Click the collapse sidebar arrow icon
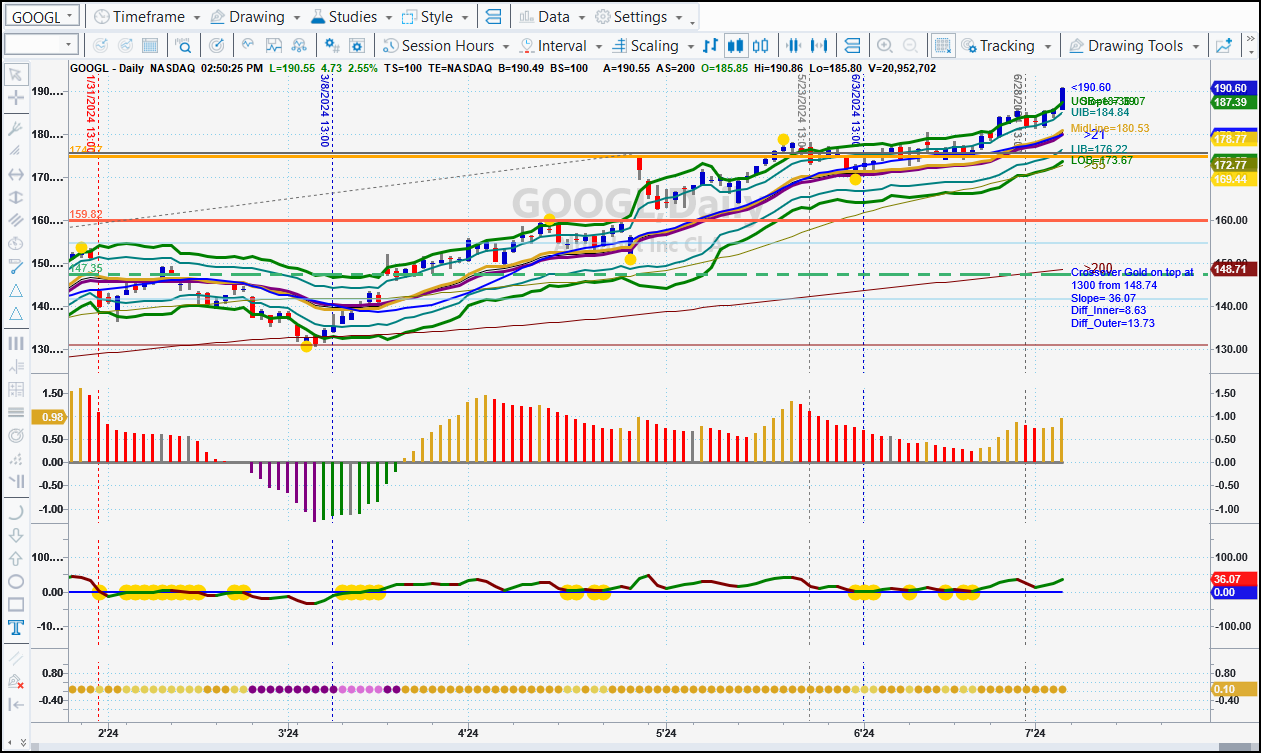Viewport: 1261px width, 753px height. coord(16,705)
